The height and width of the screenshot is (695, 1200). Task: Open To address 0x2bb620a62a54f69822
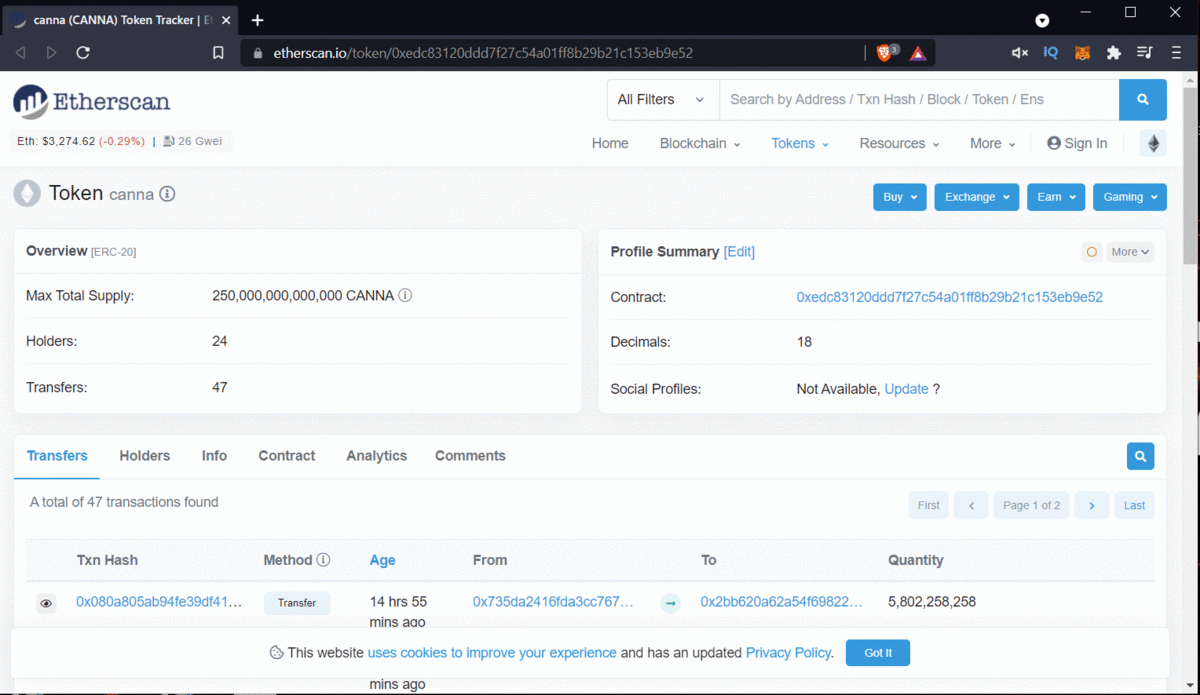pyautogui.click(x=782, y=602)
